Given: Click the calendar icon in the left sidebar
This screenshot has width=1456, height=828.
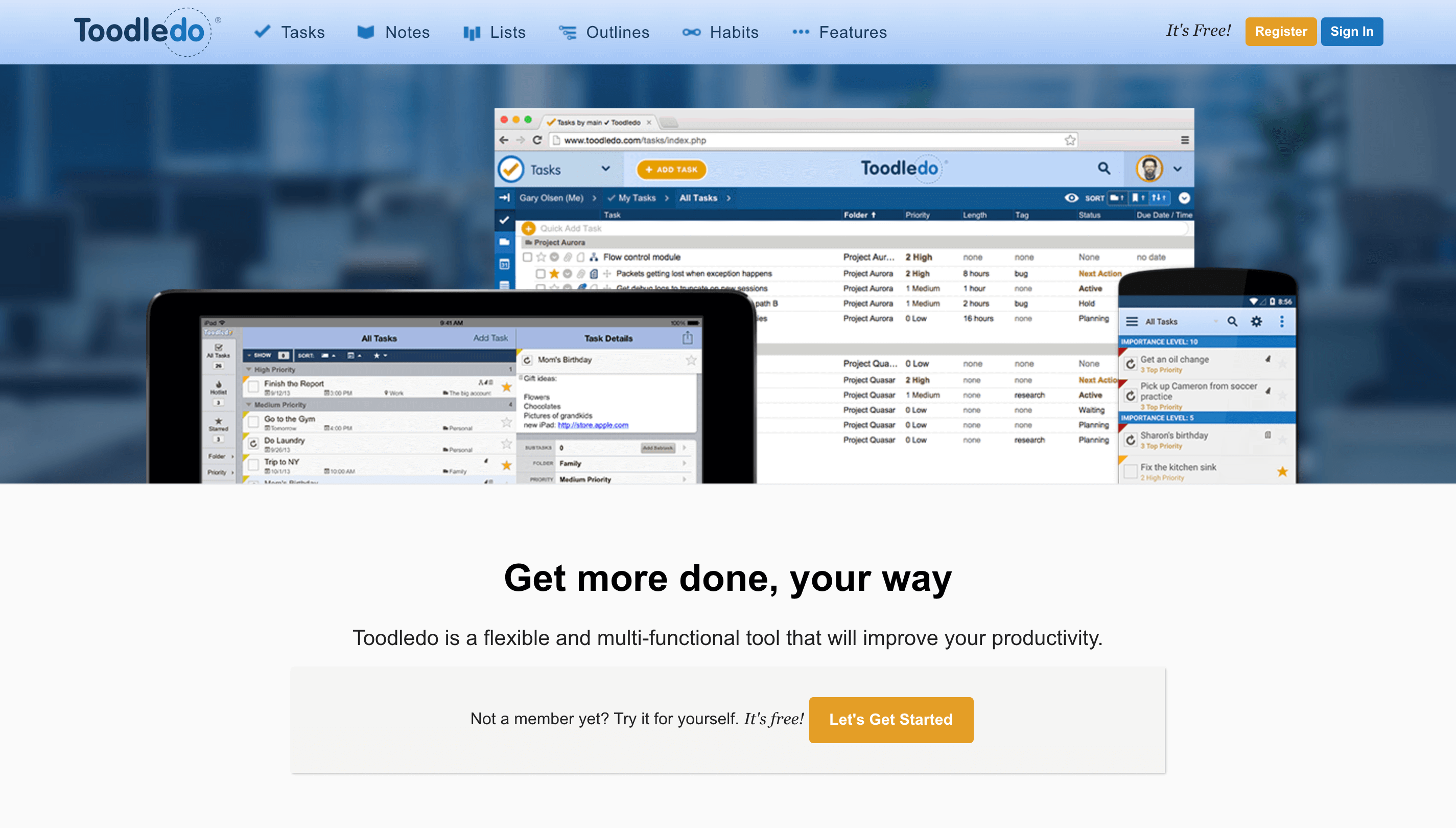Looking at the screenshot, I should click(504, 264).
